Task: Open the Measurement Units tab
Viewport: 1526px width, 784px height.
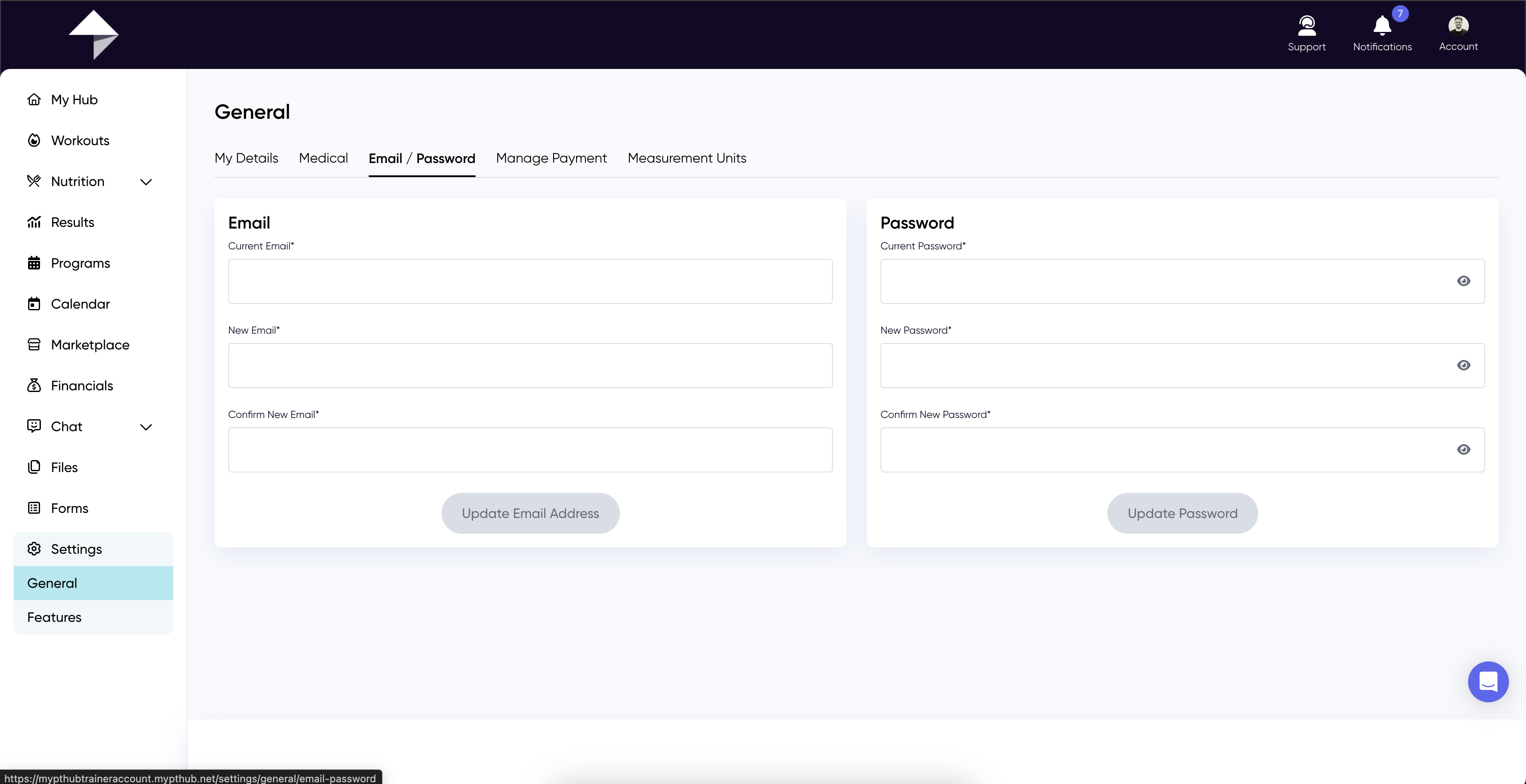Action: pyautogui.click(x=687, y=158)
